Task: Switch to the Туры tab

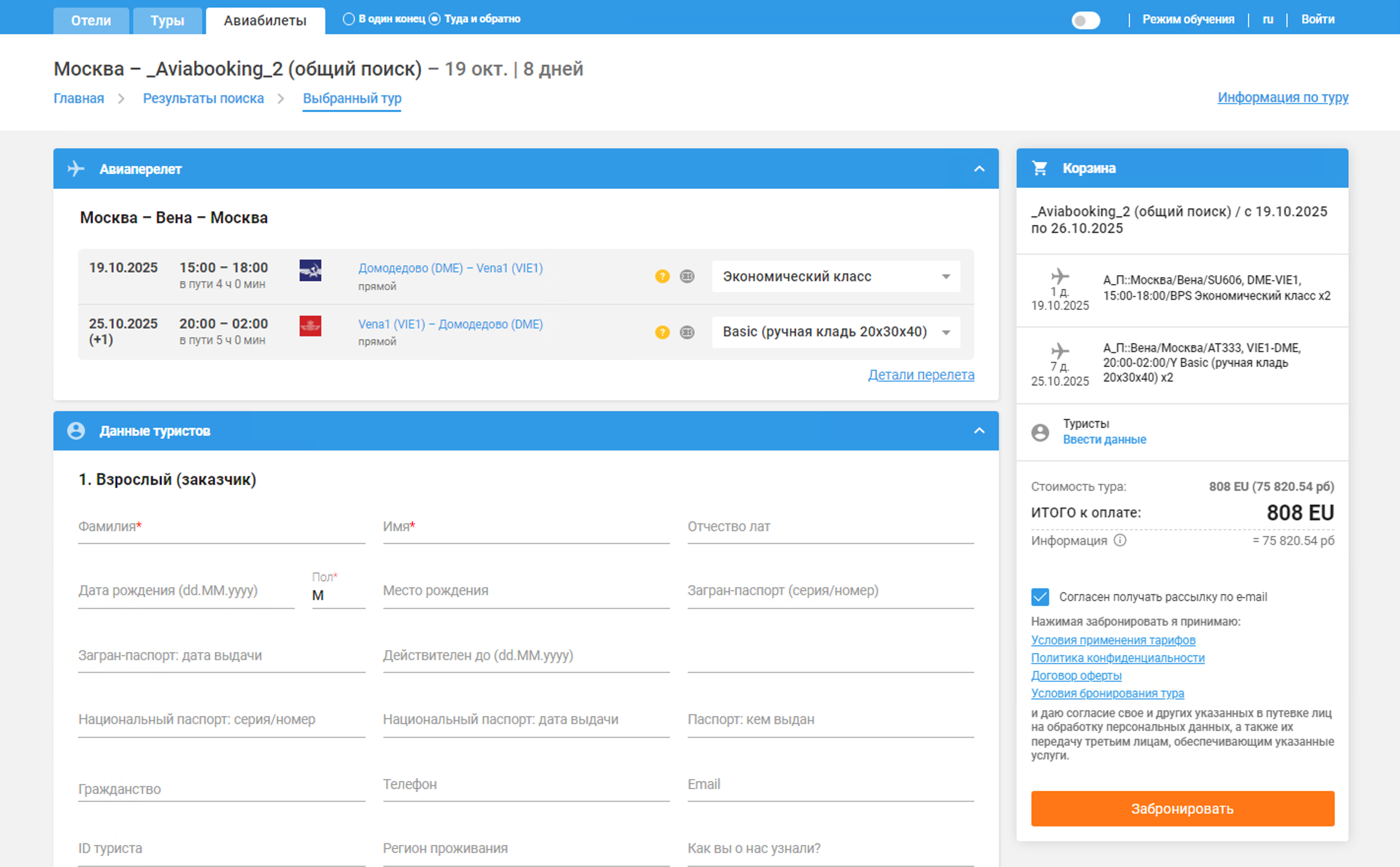Action: coord(167,21)
